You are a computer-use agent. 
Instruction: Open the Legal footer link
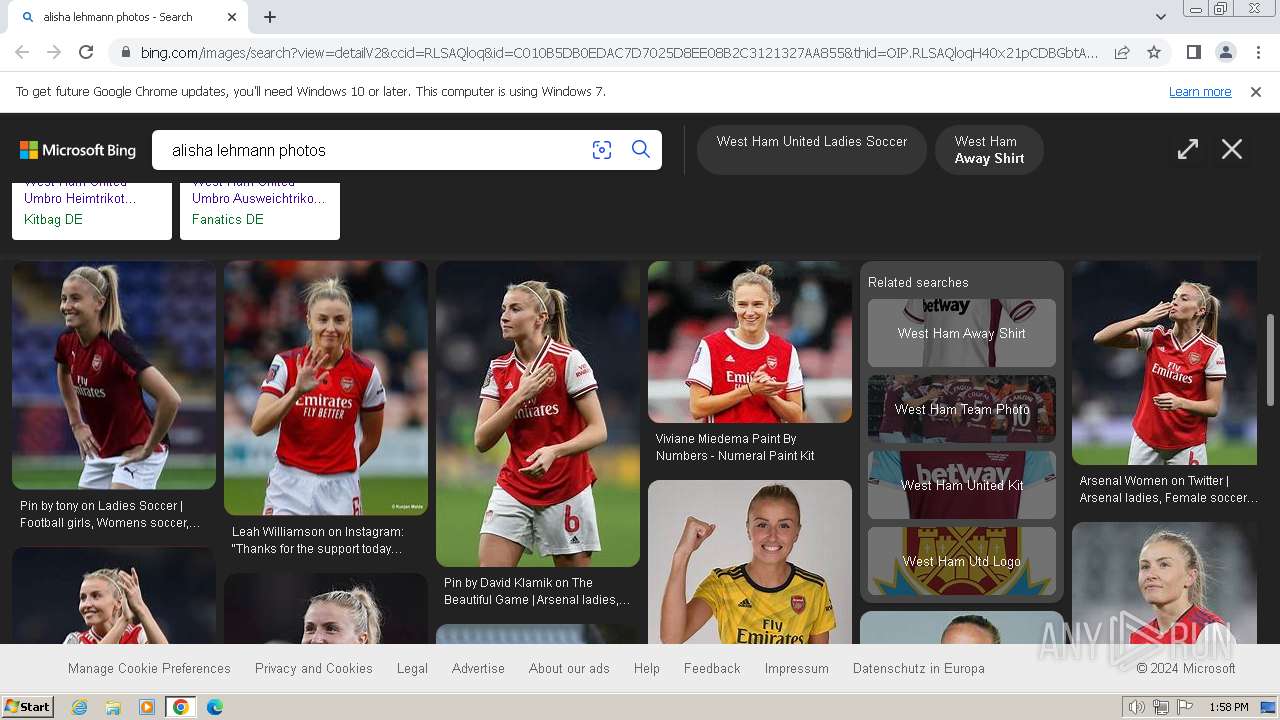(412, 668)
